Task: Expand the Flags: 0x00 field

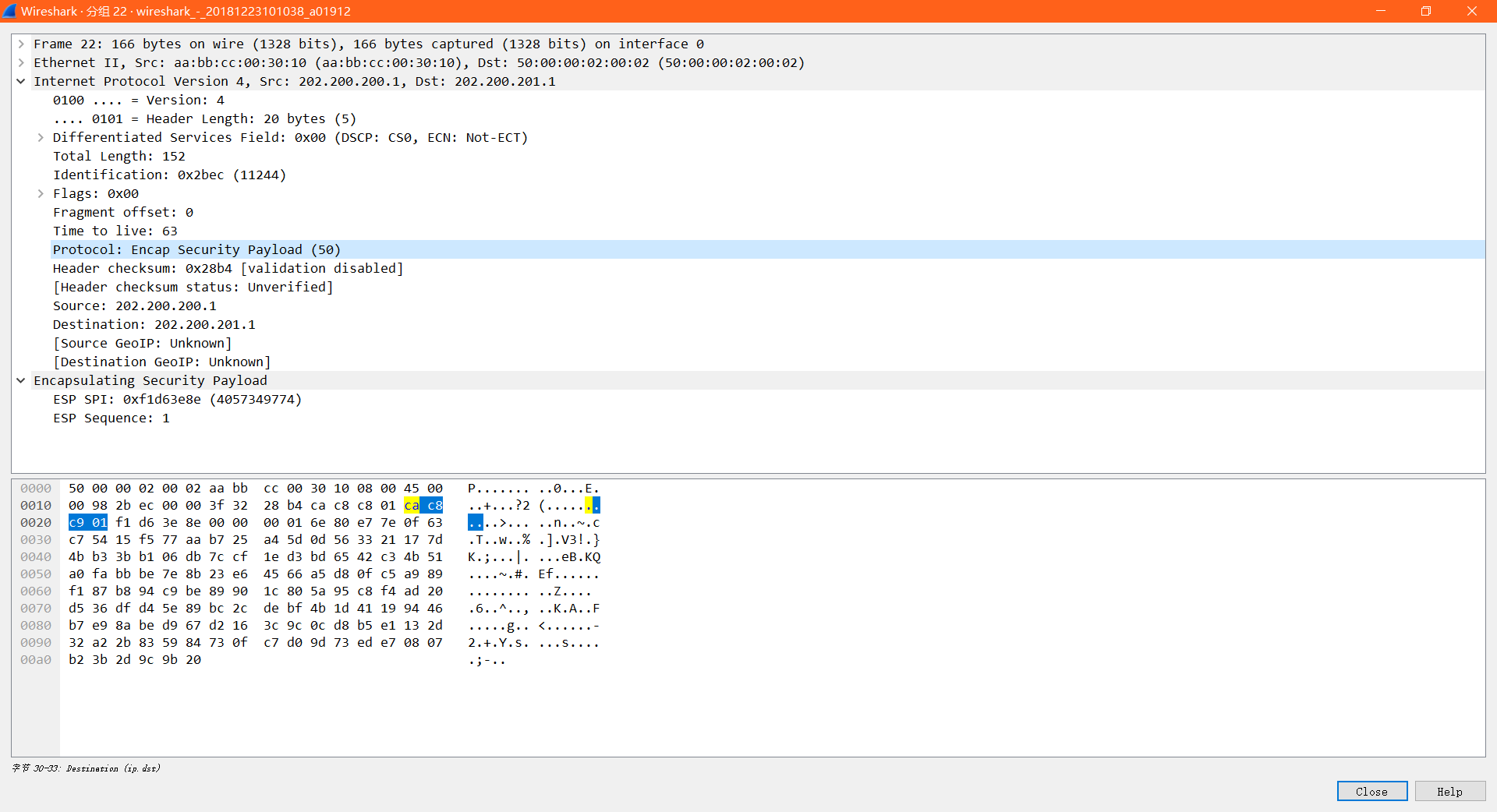Action: pos(41,194)
